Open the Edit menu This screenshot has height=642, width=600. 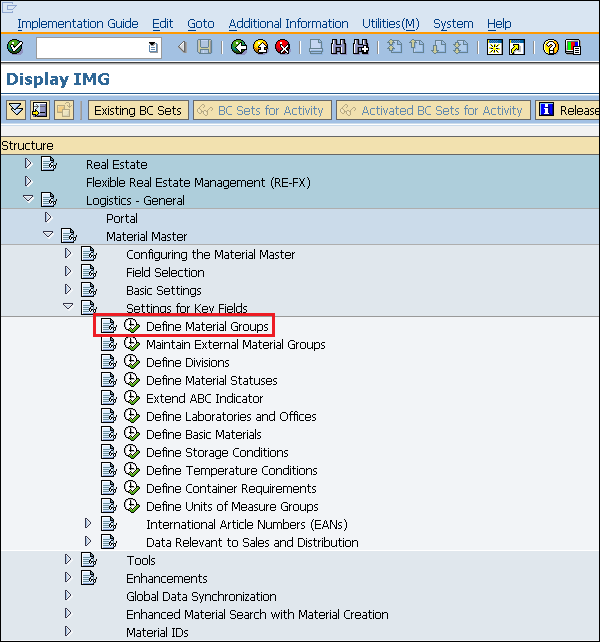[163, 24]
